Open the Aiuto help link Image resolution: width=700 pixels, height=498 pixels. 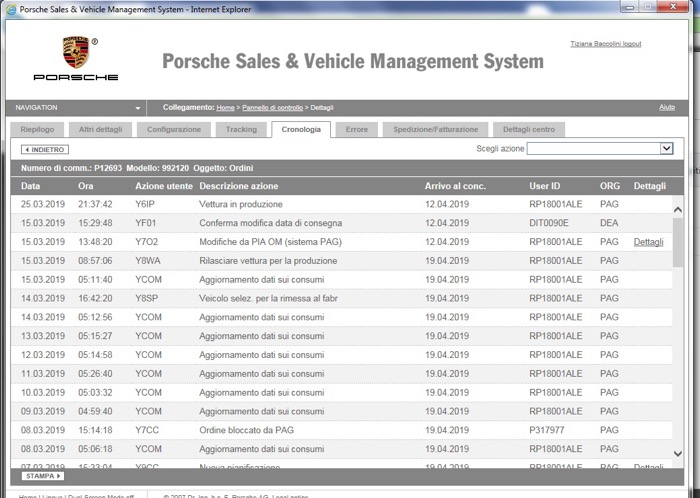coord(667,107)
